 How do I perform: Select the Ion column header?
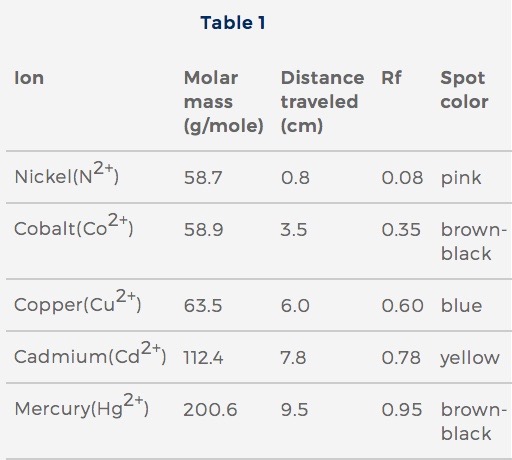coord(29,78)
